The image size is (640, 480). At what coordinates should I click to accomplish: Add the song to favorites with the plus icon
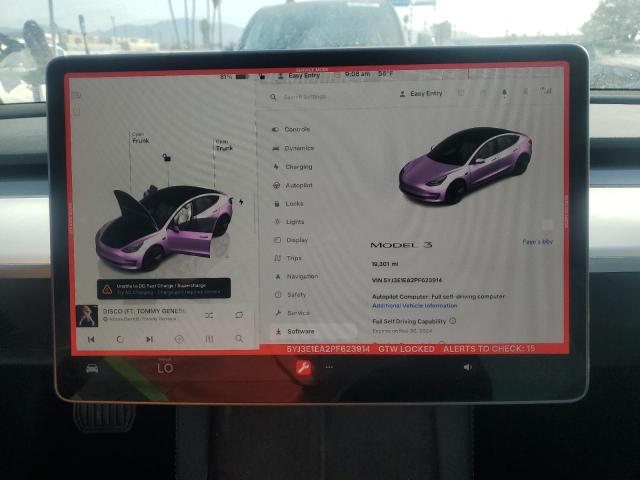[x=179, y=339]
